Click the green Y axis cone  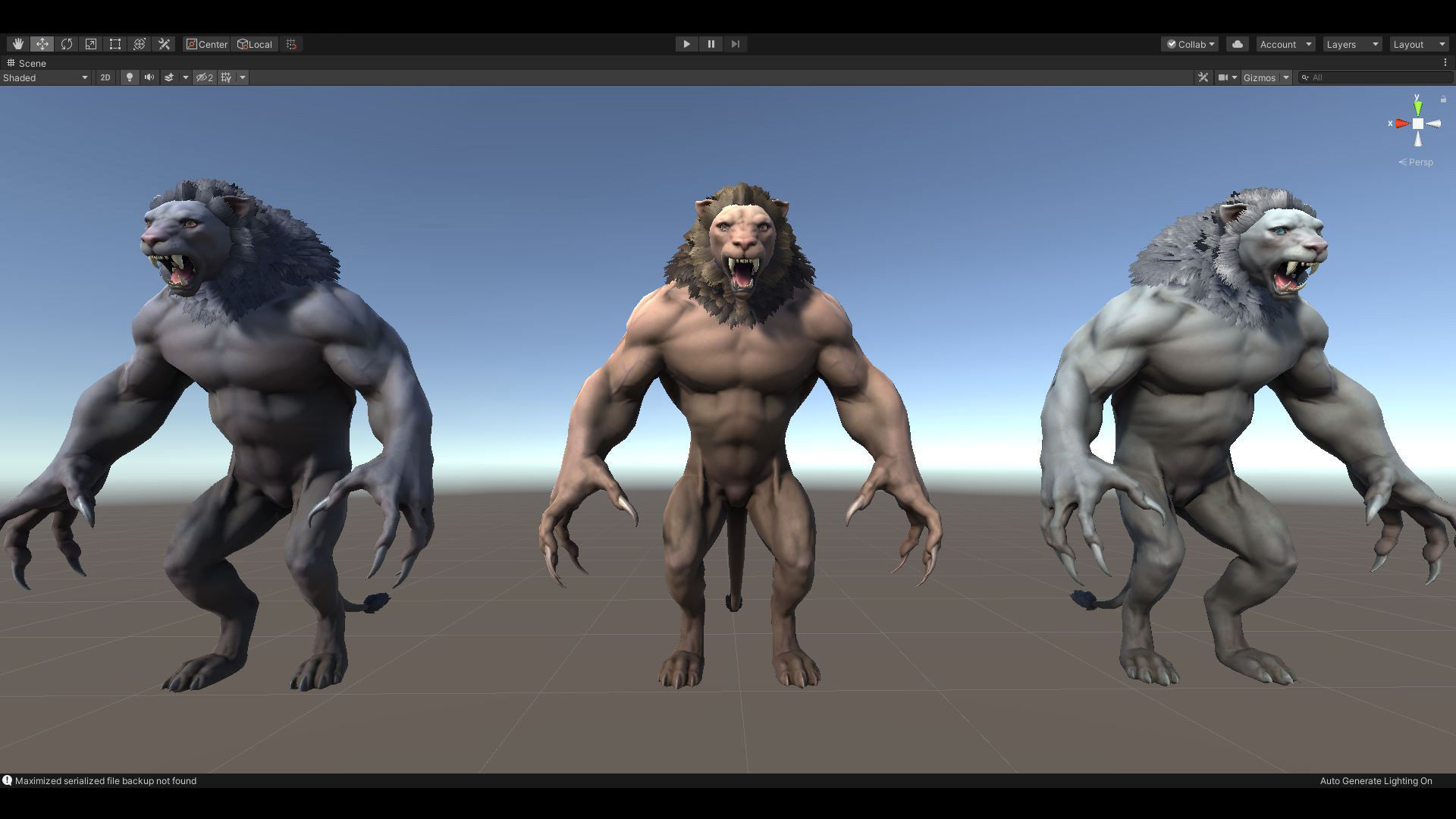point(1417,108)
